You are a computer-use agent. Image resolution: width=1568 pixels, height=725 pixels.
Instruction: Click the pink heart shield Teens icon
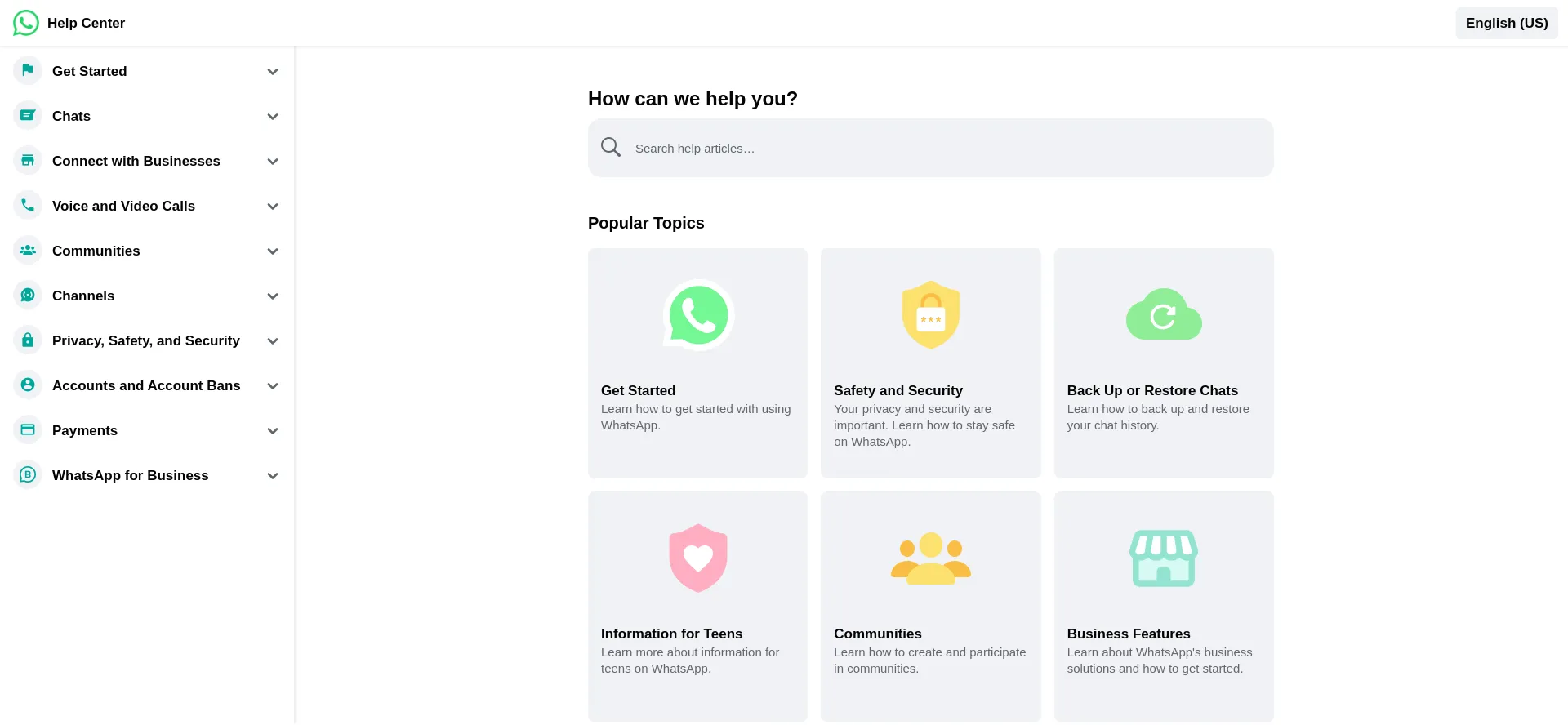tap(697, 558)
